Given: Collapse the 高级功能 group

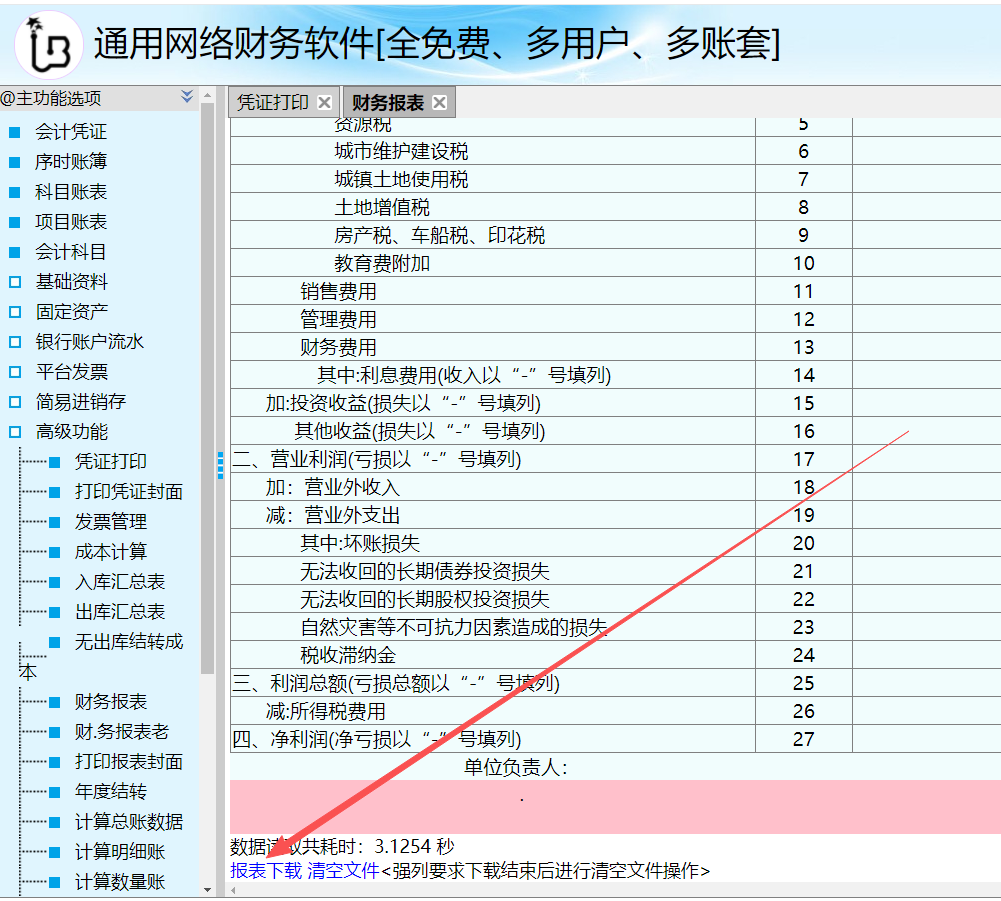Looking at the screenshot, I should coord(14,432).
